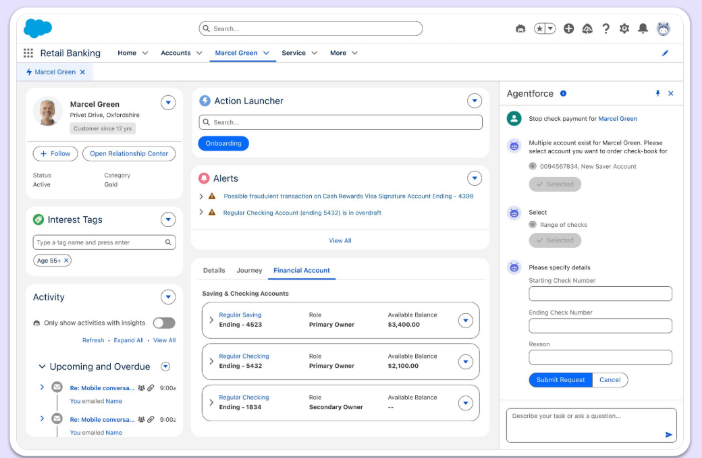Open the App Launcher grid icon
The width and height of the screenshot is (702, 458).
click(28, 53)
